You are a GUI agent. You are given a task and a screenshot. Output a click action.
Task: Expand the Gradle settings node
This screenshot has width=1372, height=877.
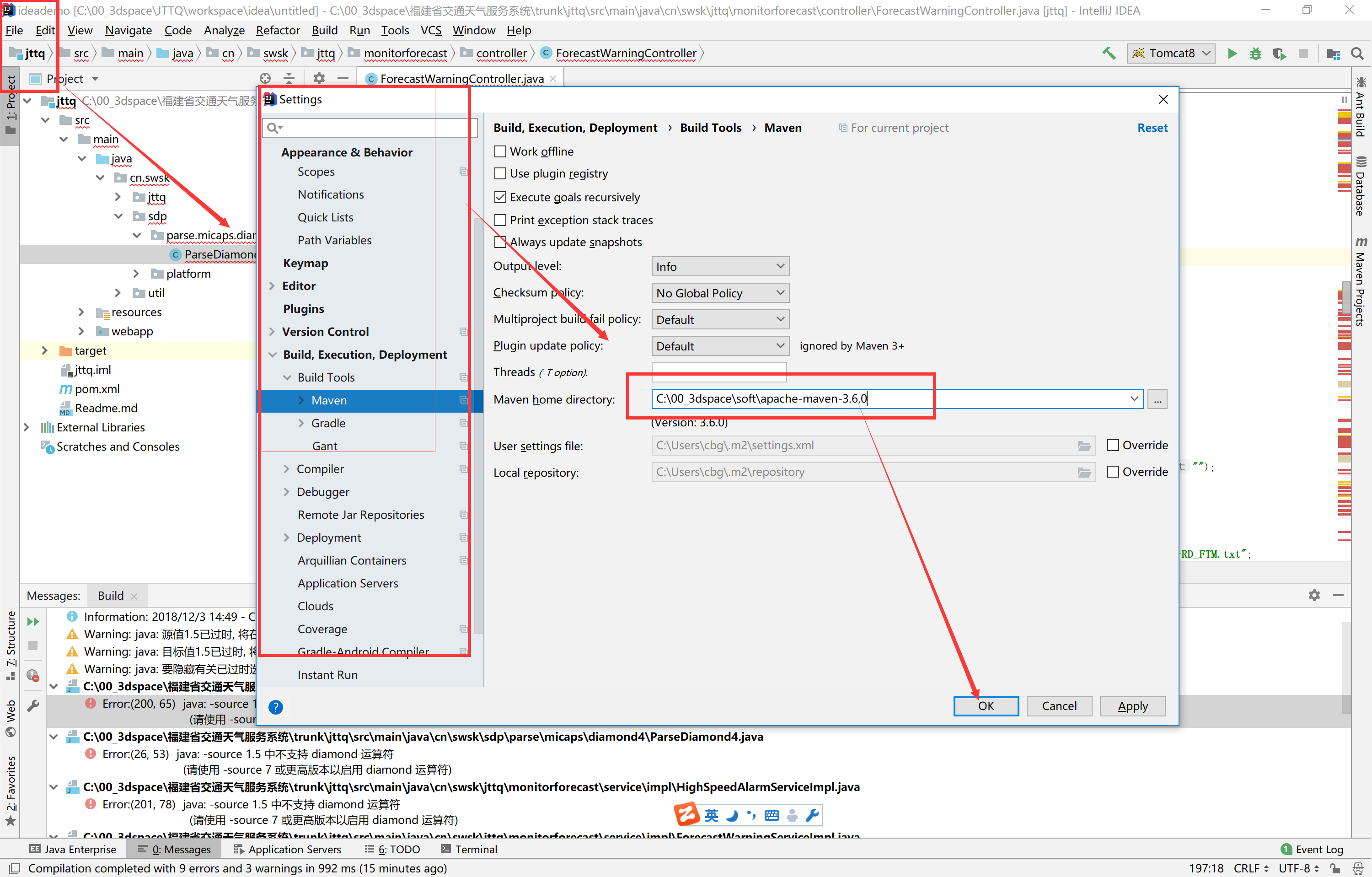click(x=301, y=423)
